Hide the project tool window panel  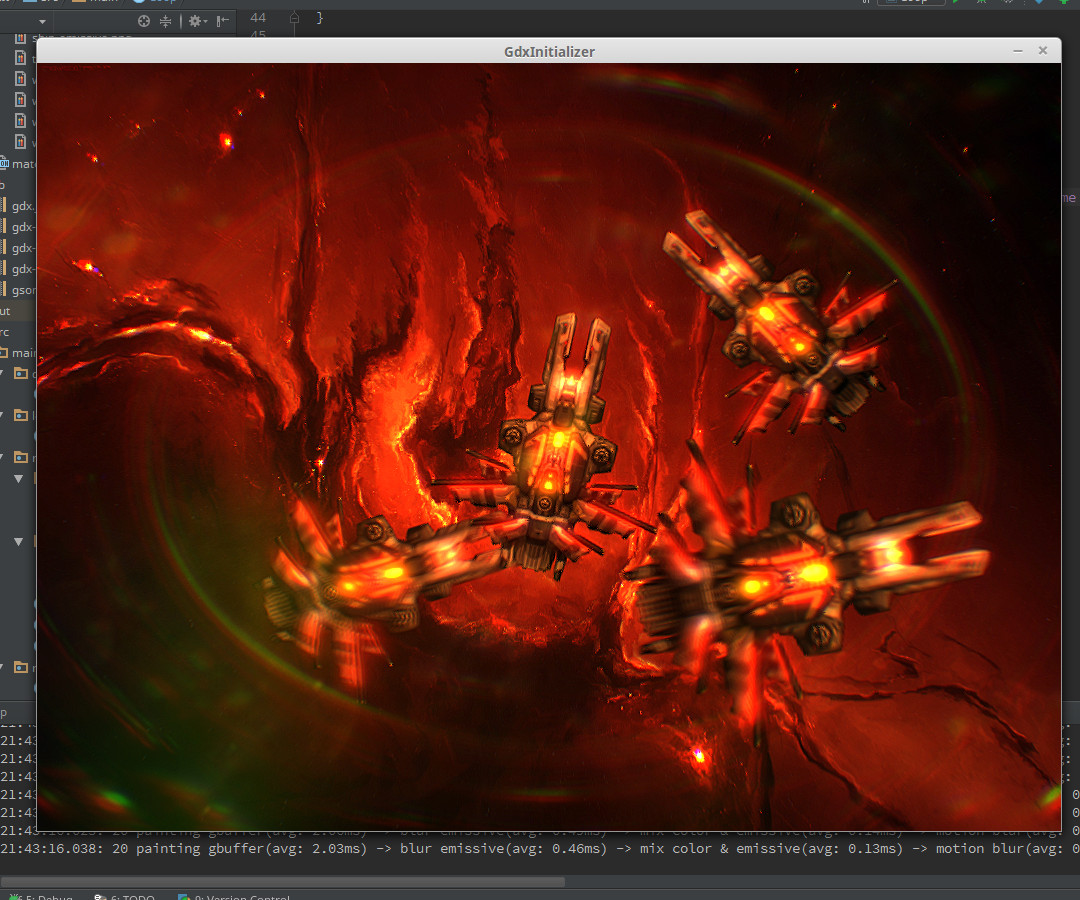click(x=222, y=21)
